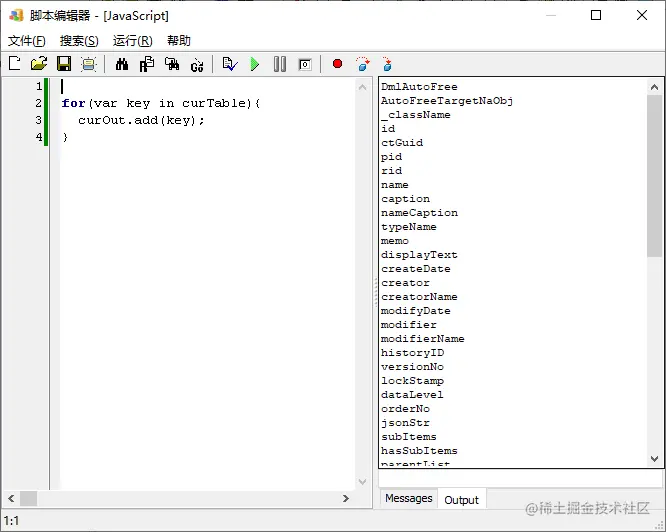Select 'modifierName' in output list
Image resolution: width=666 pixels, height=532 pixels.
(423, 339)
